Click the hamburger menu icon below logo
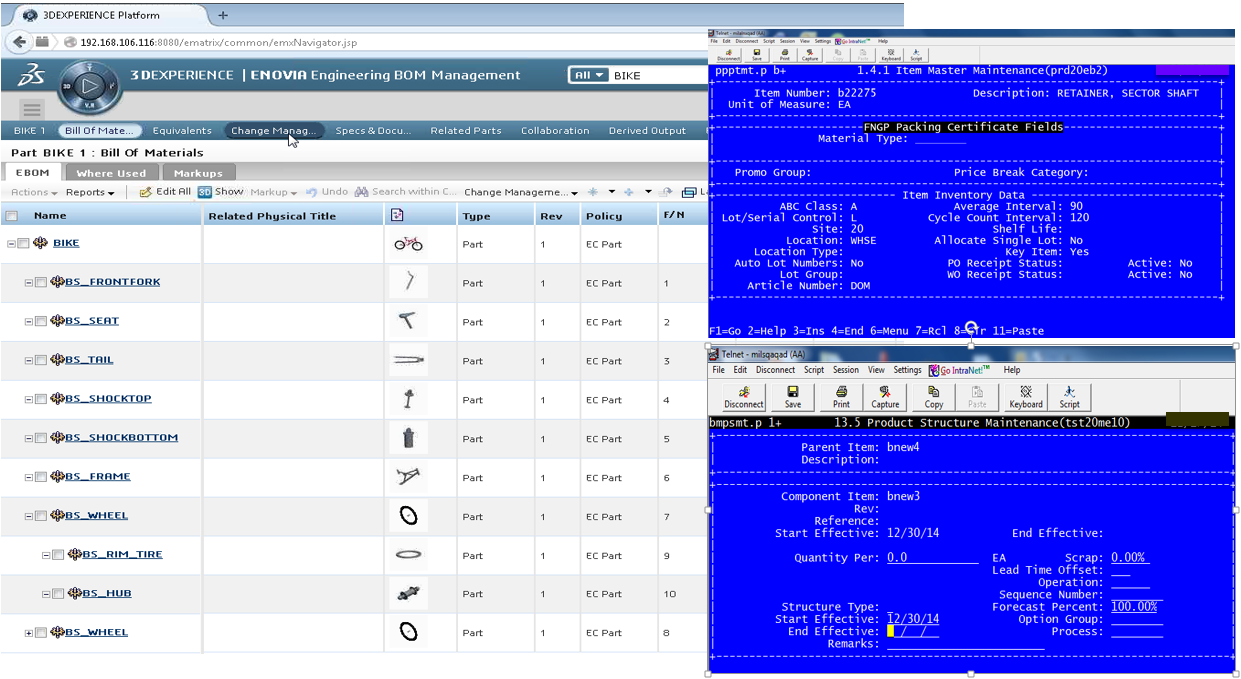The width and height of the screenshot is (1241, 679). tap(32, 110)
